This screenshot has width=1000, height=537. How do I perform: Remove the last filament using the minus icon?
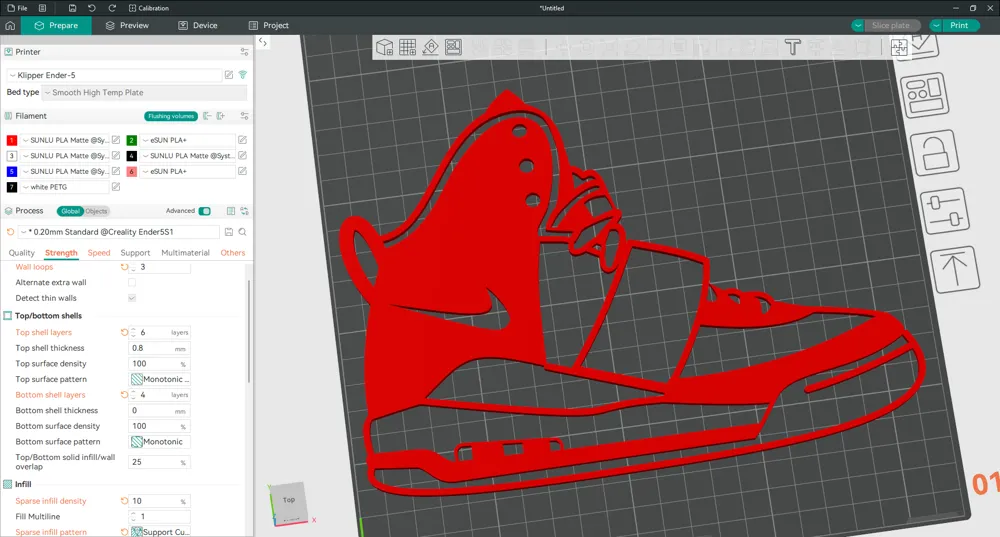(x=207, y=116)
